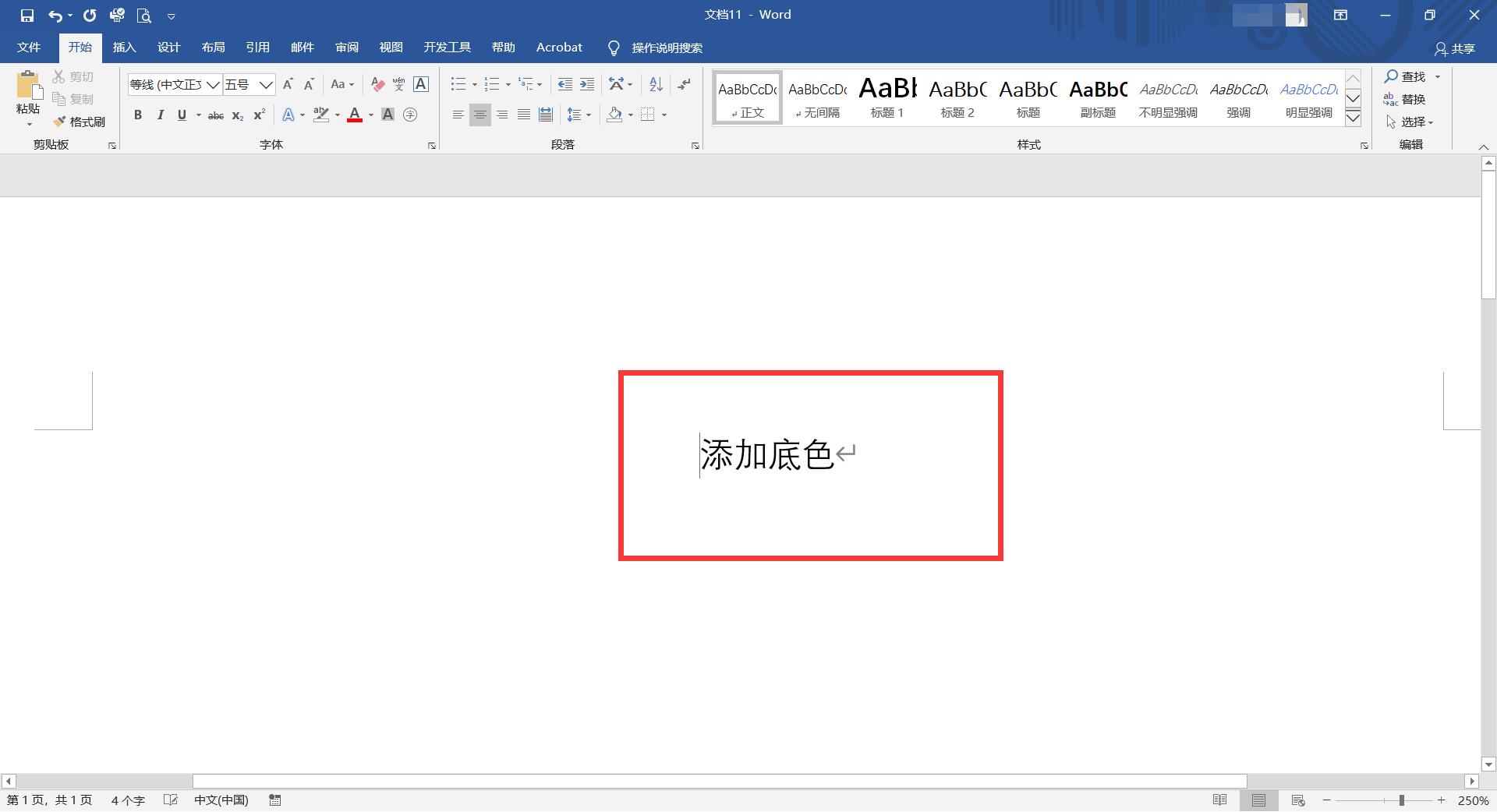Expand the styles gallery (more arrow)
The width and height of the screenshot is (1497, 812).
click(1354, 118)
